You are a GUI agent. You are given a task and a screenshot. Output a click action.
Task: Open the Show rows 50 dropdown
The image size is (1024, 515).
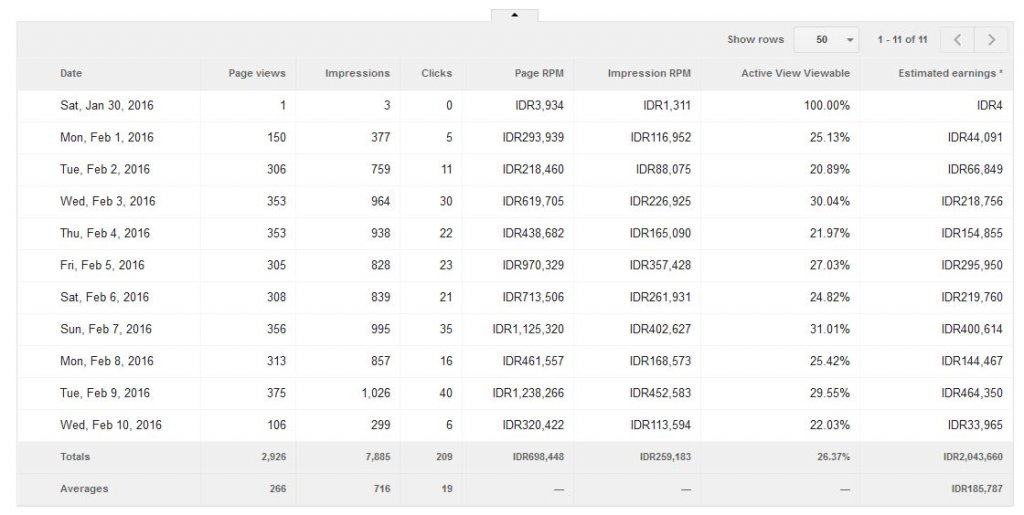(826, 40)
